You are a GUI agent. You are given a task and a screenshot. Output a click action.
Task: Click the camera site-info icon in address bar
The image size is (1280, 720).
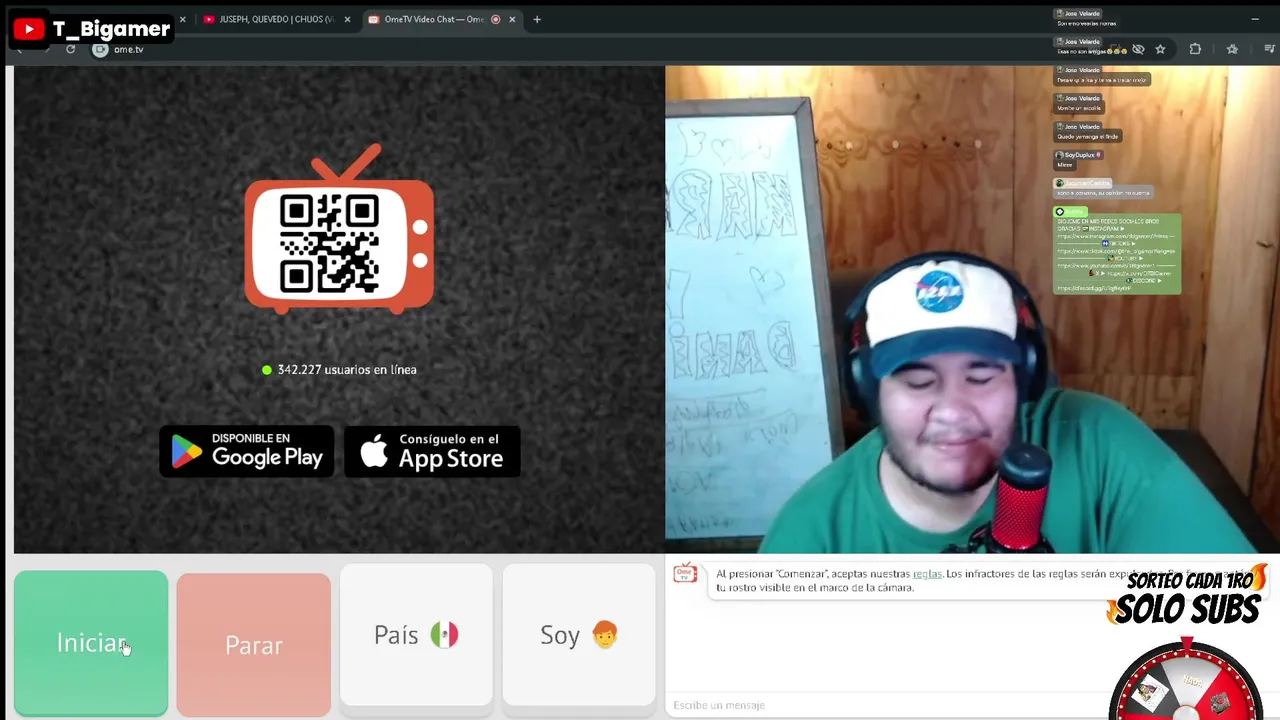coord(100,49)
